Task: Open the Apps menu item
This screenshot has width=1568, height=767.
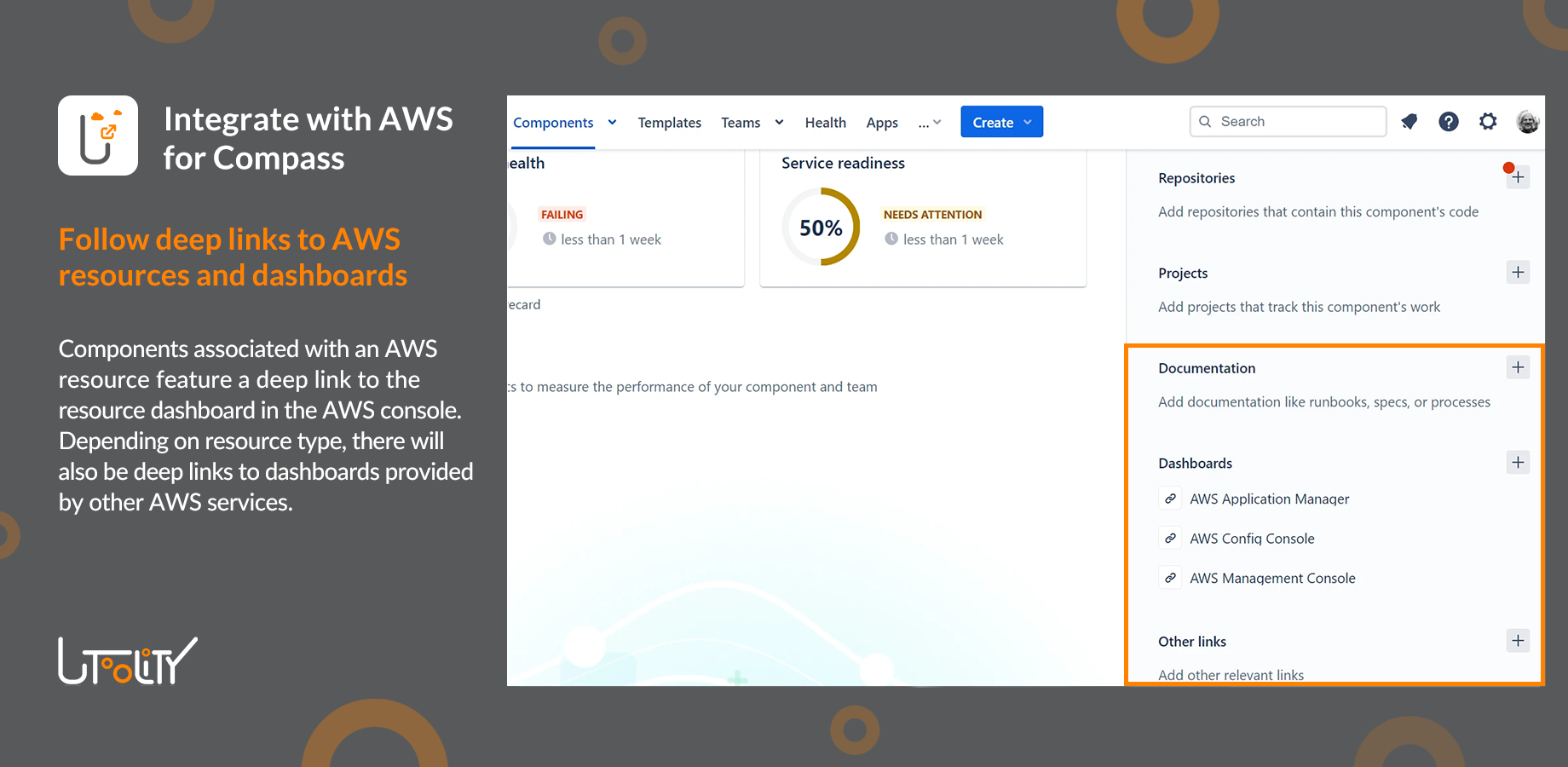Action: tap(882, 123)
